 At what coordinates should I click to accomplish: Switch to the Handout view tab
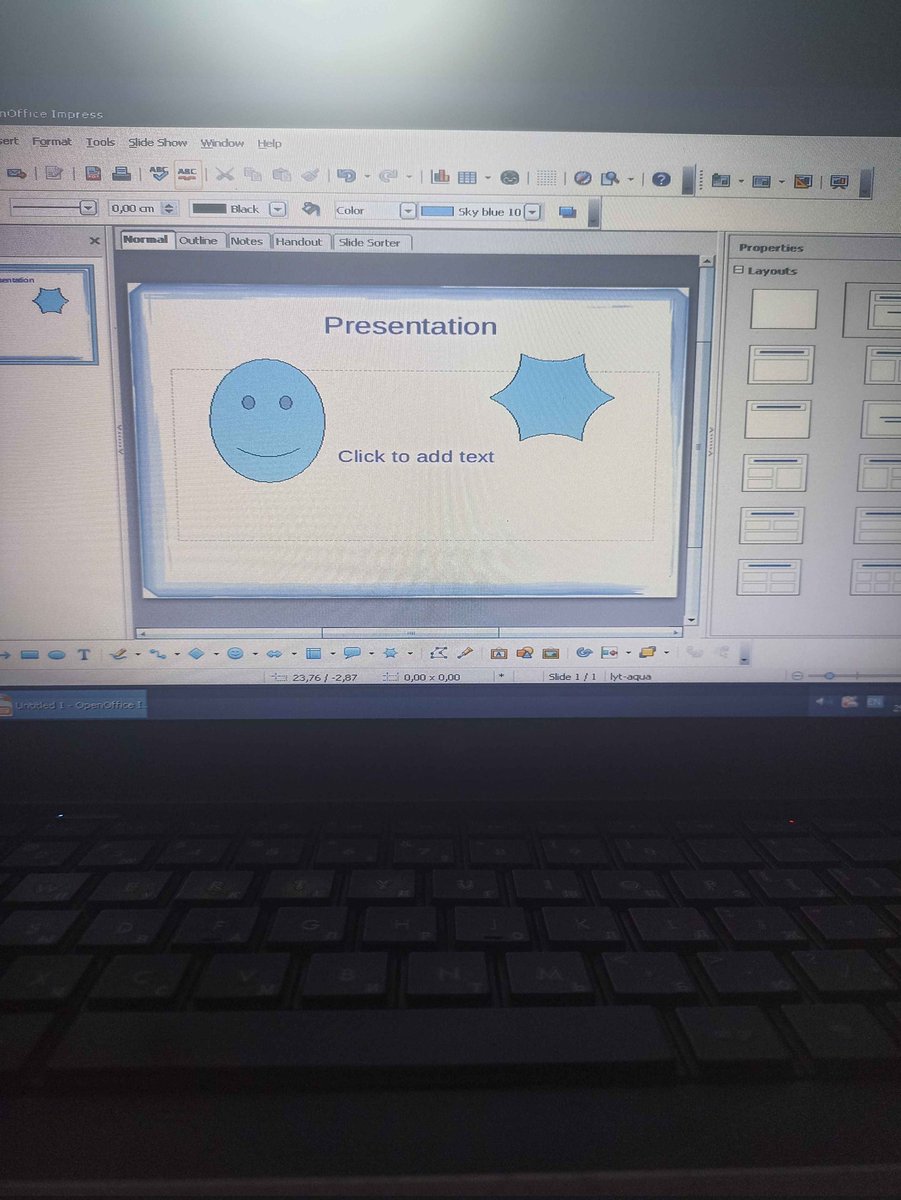pos(299,242)
